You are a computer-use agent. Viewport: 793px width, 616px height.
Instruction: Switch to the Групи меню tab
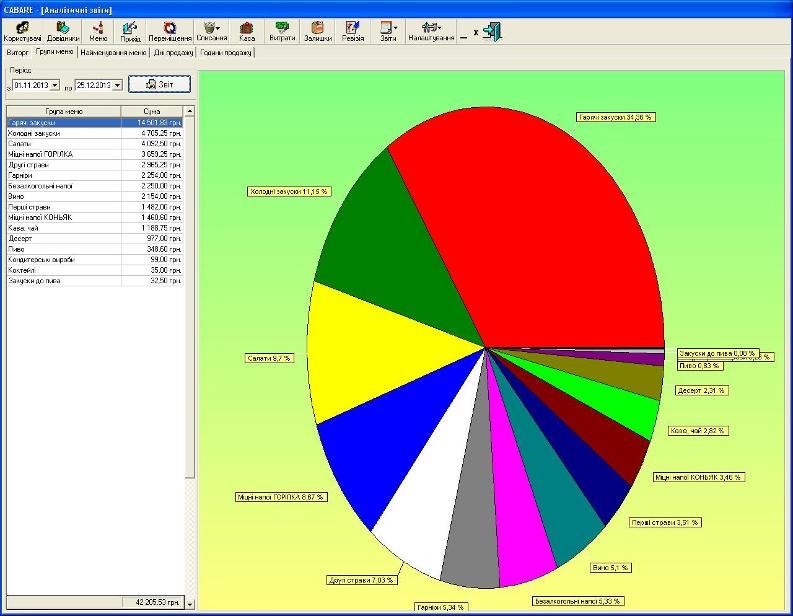click(x=55, y=52)
